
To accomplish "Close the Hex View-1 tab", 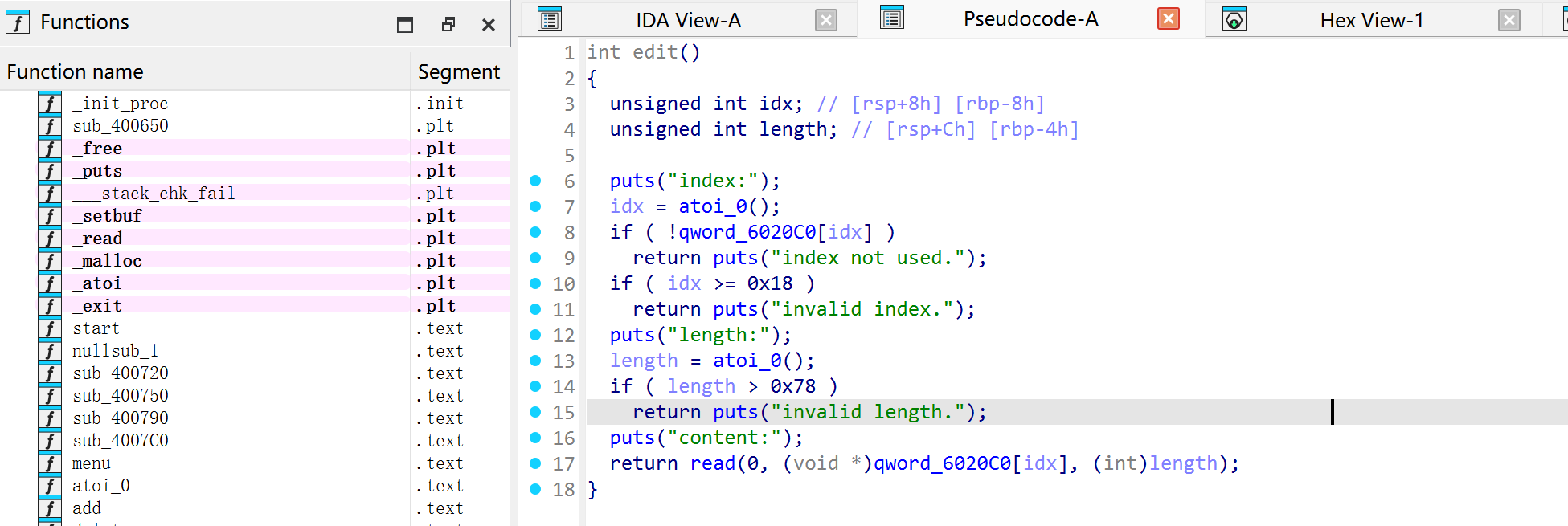I will point(1509,20).
